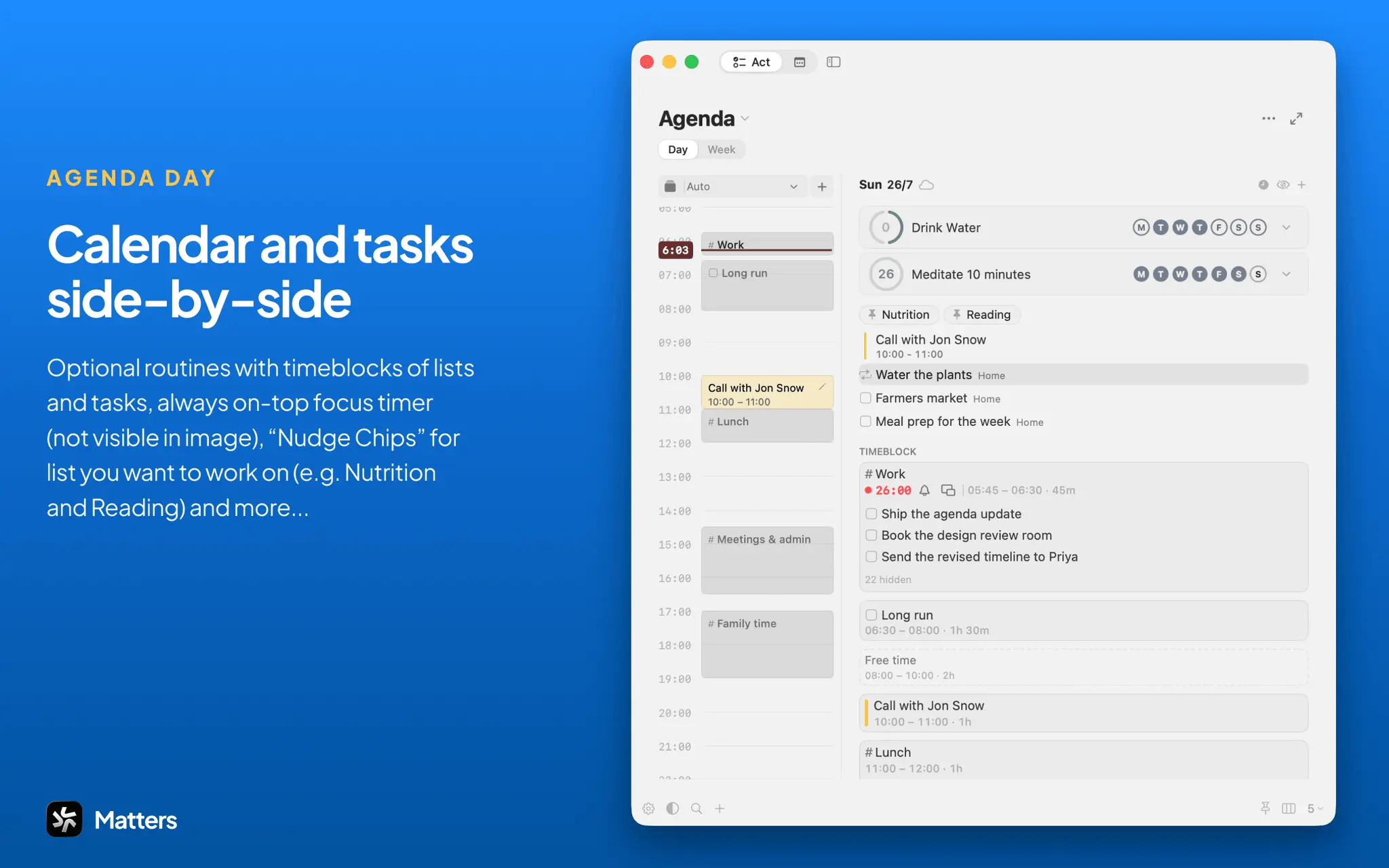Open Call with Jon Snow timeblock card
The height and width of the screenshot is (868, 1389).
(1083, 713)
